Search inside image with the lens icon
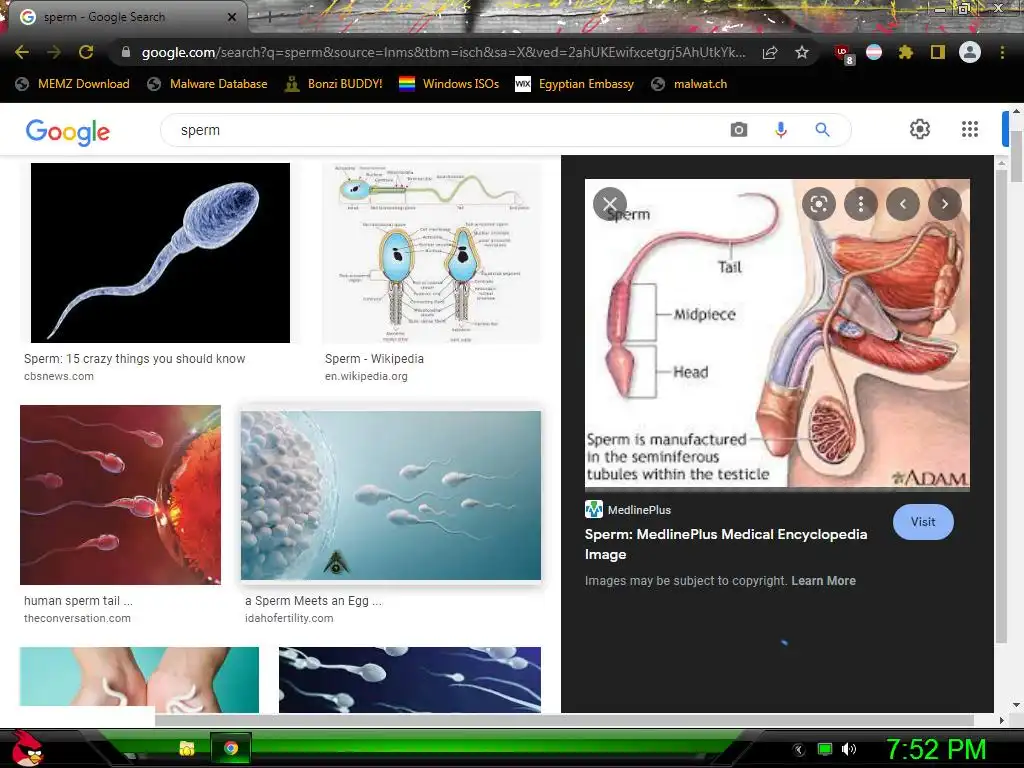The width and height of the screenshot is (1024, 768). 819,204
